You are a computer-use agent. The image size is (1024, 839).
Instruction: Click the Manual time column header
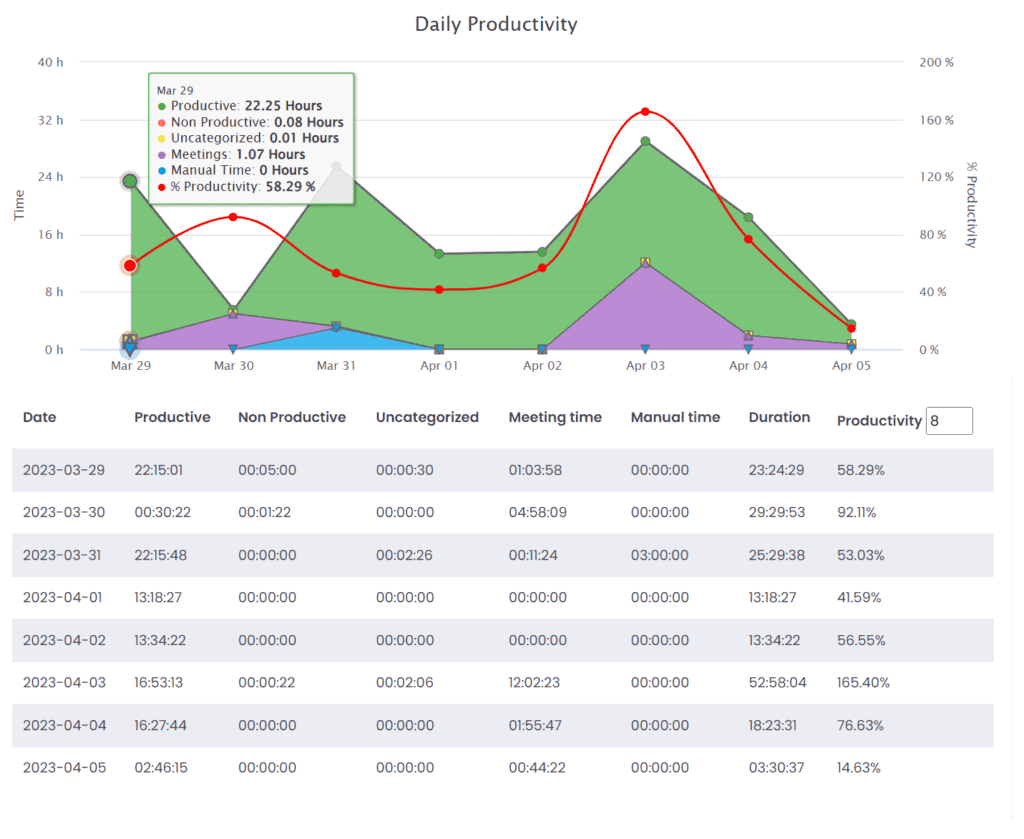[675, 417]
